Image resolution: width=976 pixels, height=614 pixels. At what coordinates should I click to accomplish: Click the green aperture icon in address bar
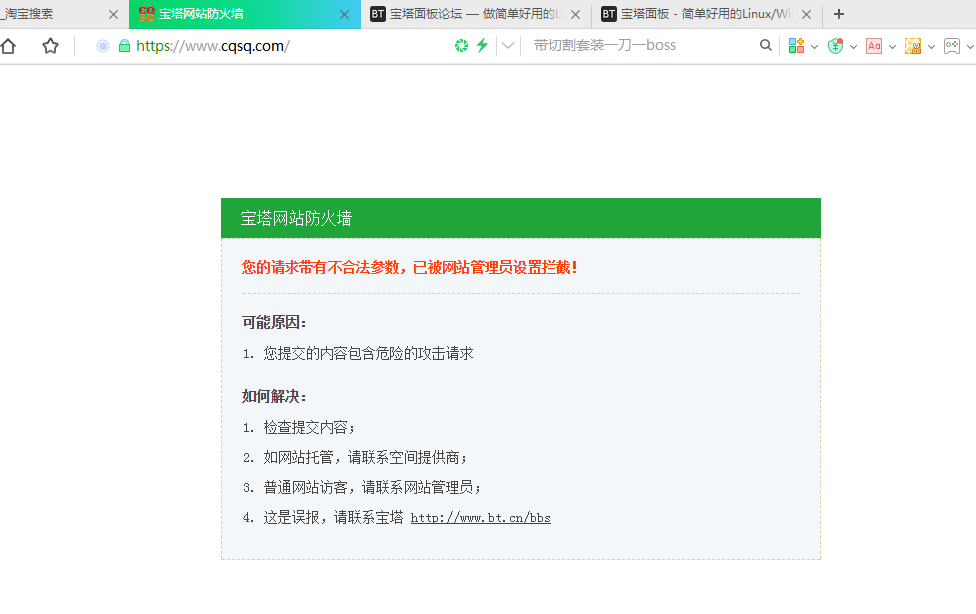tap(461, 45)
